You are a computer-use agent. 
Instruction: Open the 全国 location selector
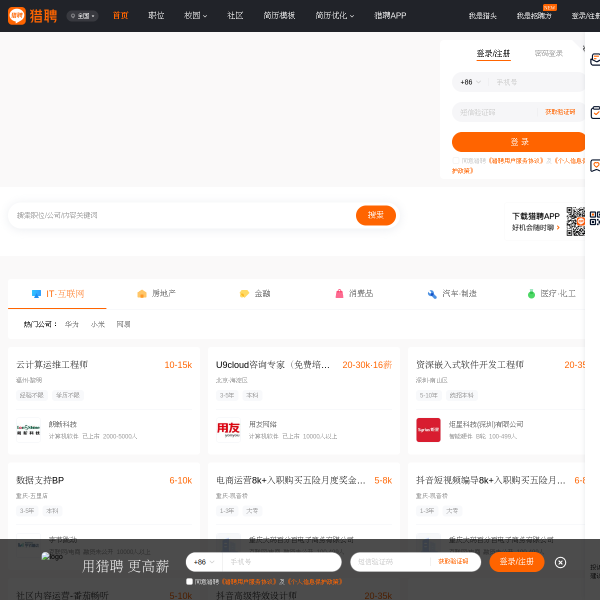tap(83, 16)
